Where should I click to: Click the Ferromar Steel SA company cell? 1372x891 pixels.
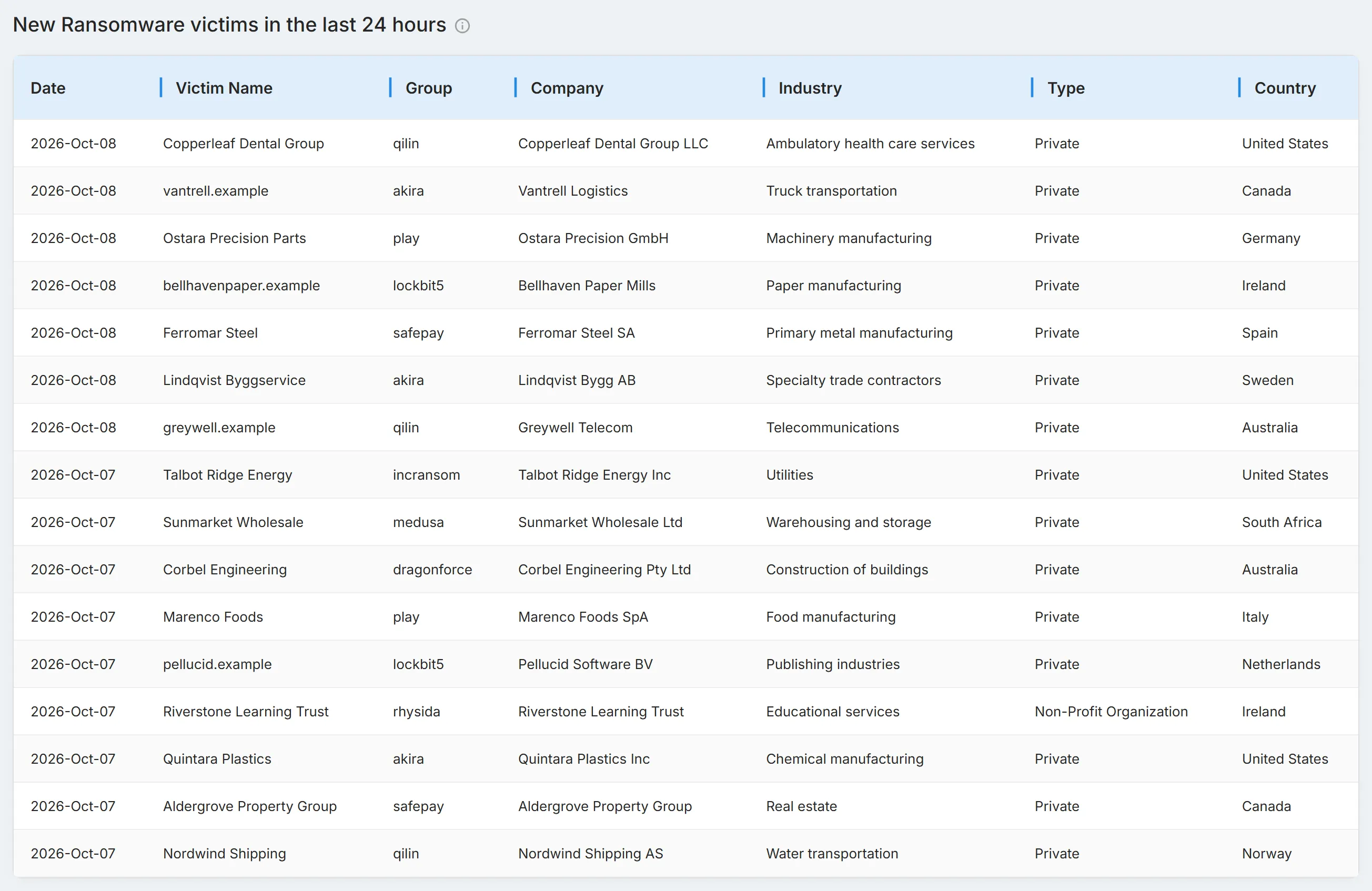(x=576, y=332)
